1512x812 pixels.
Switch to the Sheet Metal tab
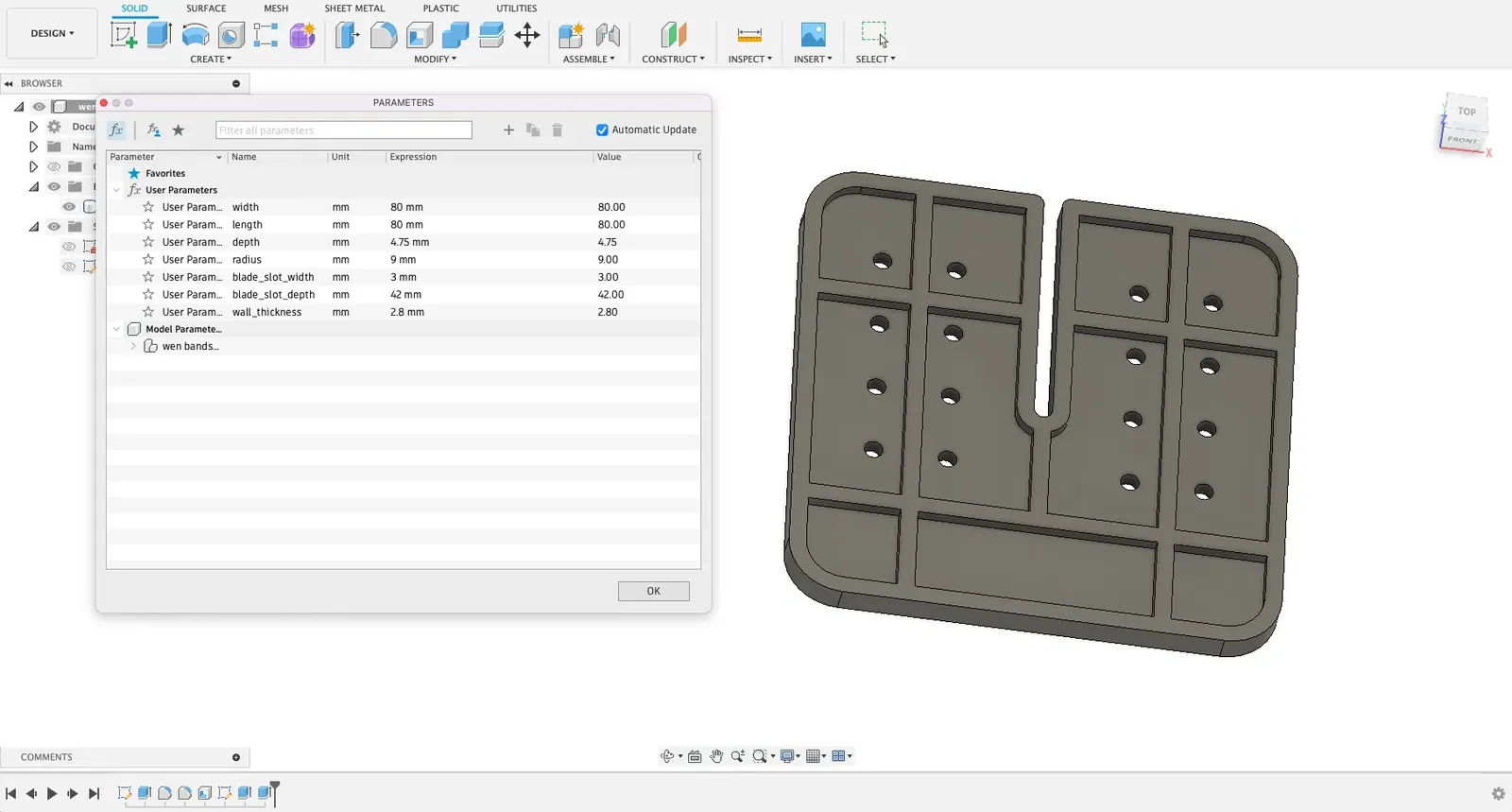tap(354, 9)
